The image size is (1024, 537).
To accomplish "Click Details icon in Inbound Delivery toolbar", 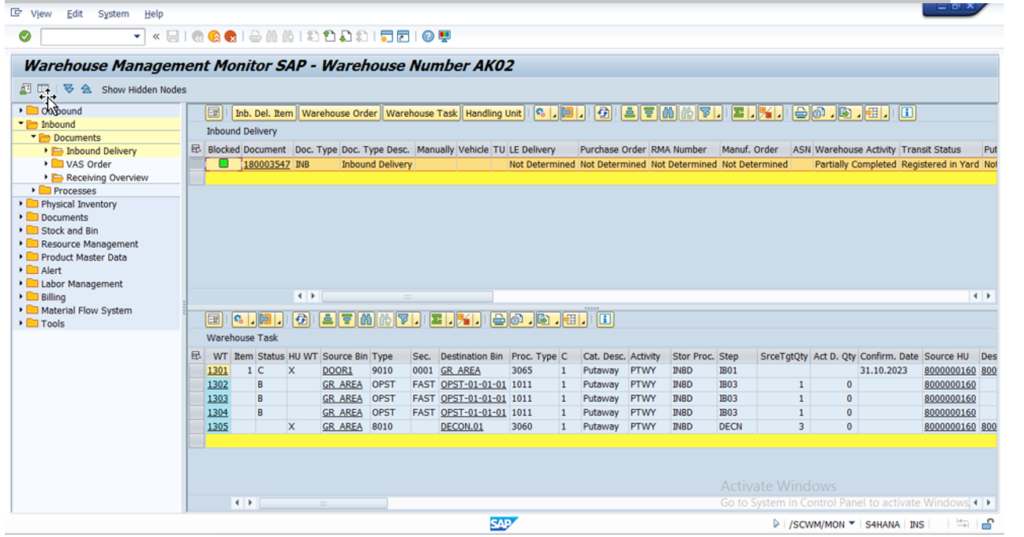I will click(x=214, y=113).
